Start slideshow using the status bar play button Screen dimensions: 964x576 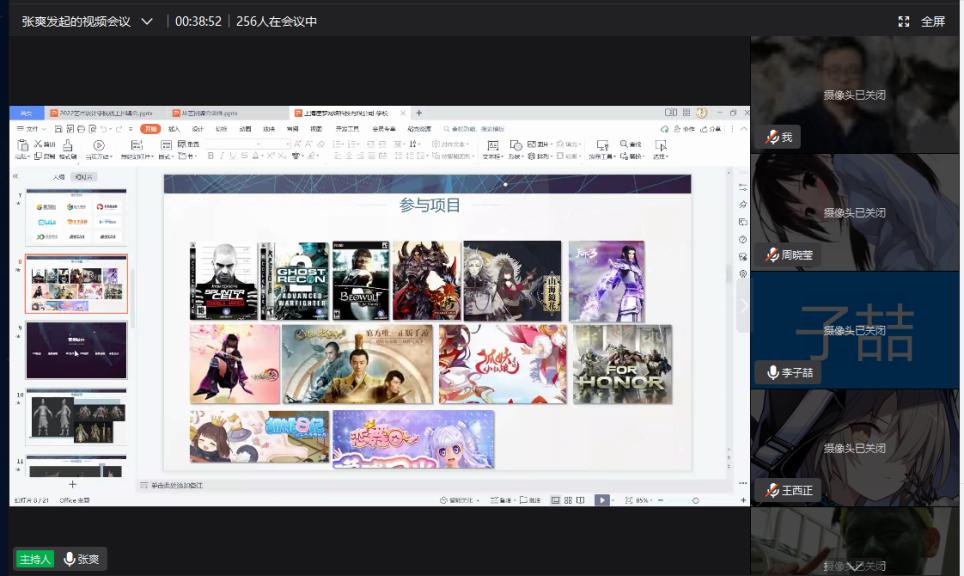[602, 500]
